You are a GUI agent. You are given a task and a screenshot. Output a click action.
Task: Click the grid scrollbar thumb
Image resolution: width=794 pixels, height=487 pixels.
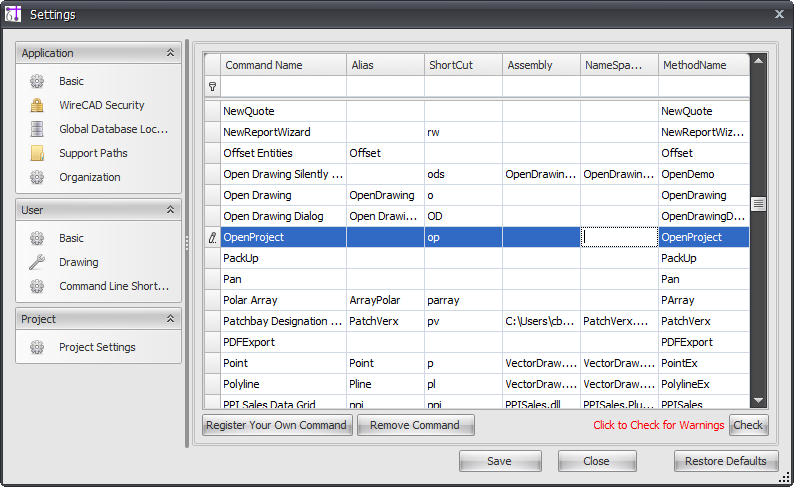pyautogui.click(x=758, y=204)
